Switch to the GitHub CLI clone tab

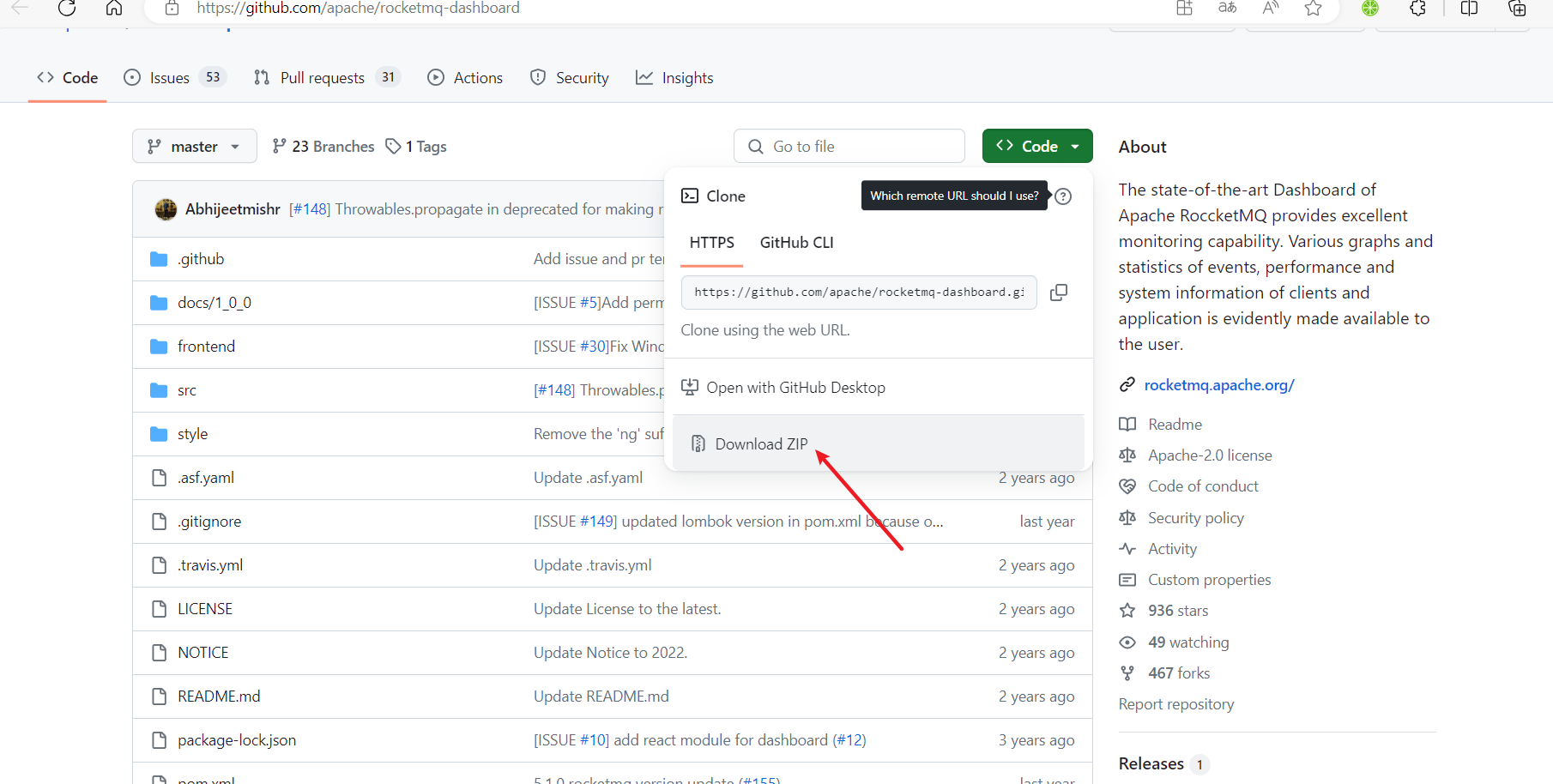point(796,243)
